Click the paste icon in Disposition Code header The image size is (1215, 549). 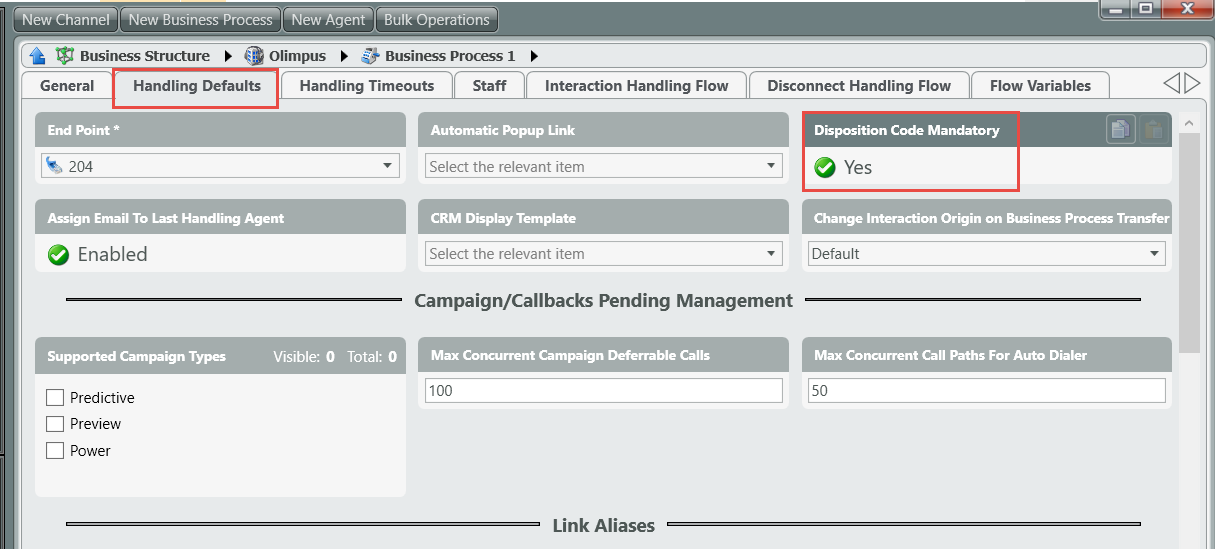[1153, 129]
